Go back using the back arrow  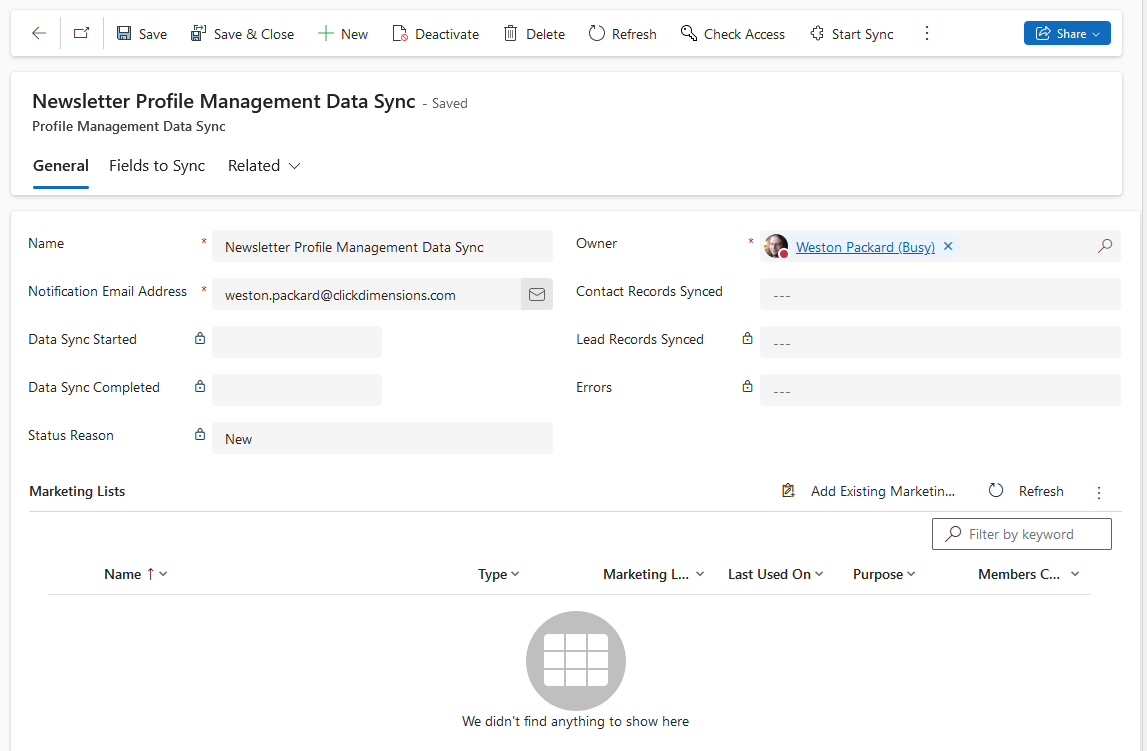pyautogui.click(x=39, y=34)
